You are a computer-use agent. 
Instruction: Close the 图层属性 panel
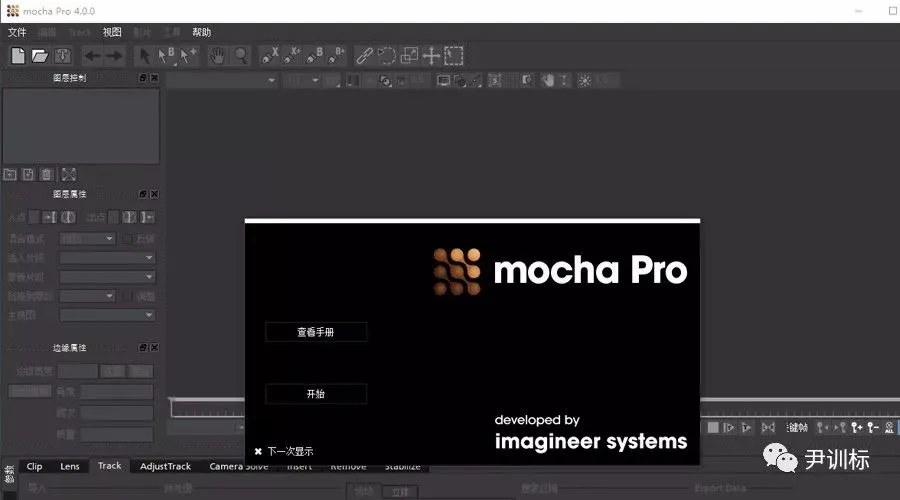point(154,194)
